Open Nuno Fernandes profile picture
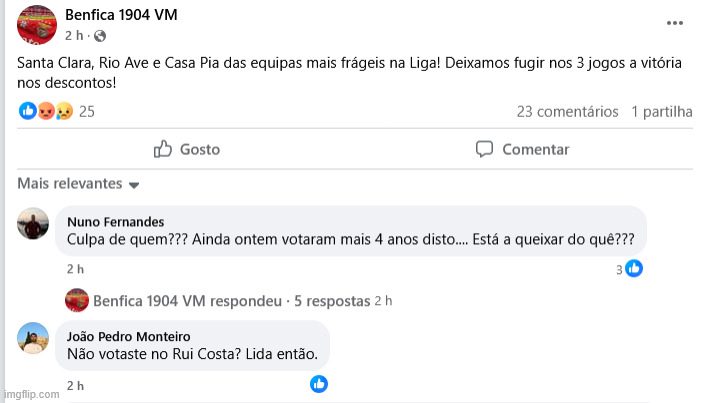 click(x=34, y=225)
